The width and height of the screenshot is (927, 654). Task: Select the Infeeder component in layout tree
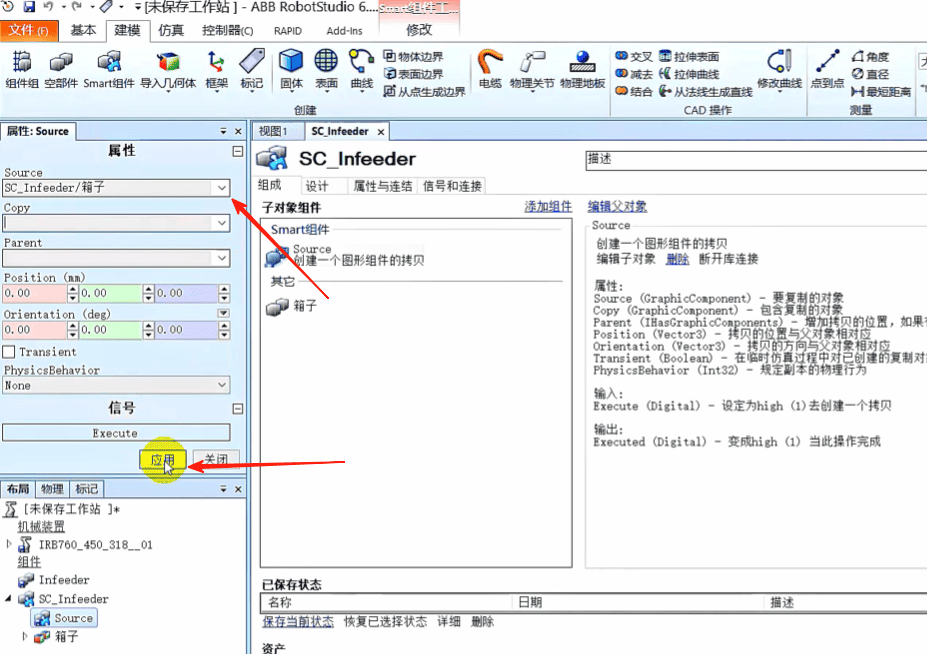click(53, 580)
